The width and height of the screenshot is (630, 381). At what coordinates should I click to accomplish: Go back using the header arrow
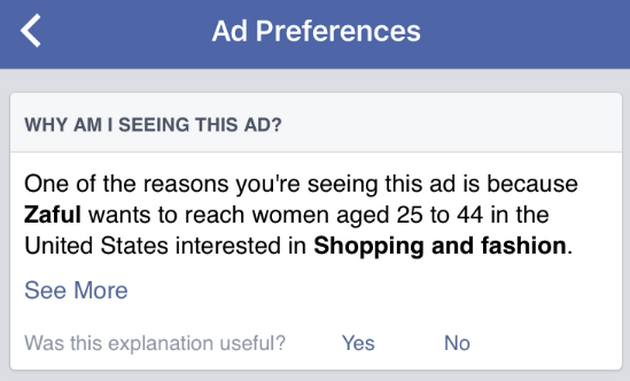tap(31, 31)
